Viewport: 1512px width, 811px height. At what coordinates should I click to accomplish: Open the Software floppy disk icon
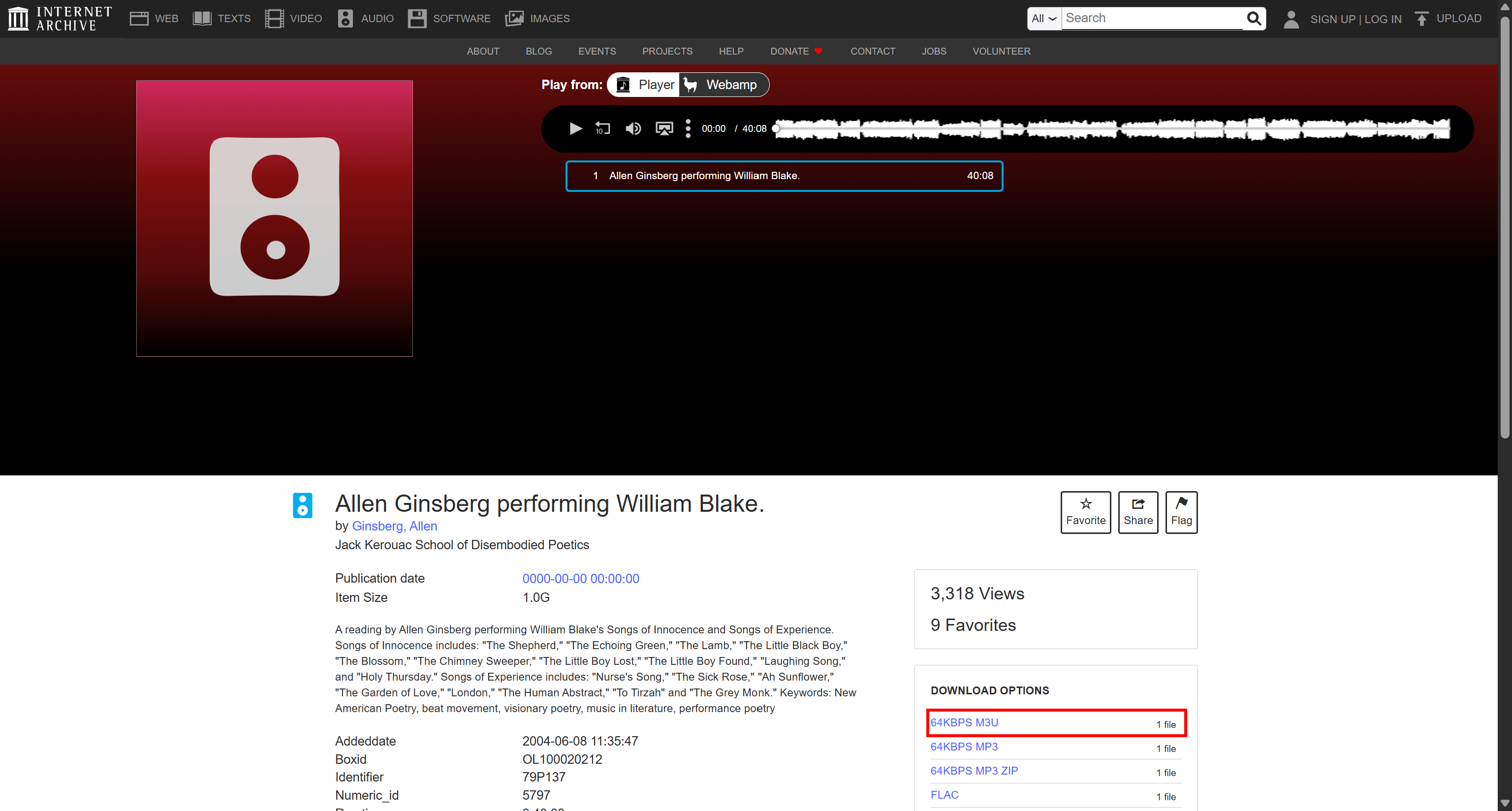pyautogui.click(x=417, y=19)
